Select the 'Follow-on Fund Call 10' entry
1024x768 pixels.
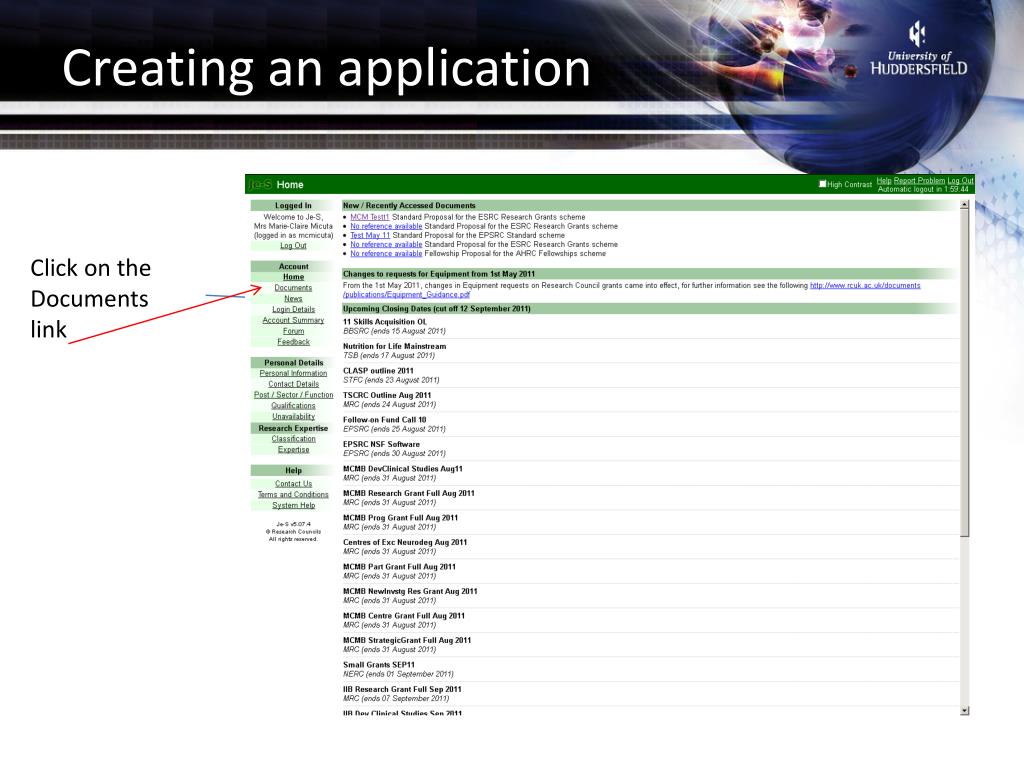coord(385,420)
